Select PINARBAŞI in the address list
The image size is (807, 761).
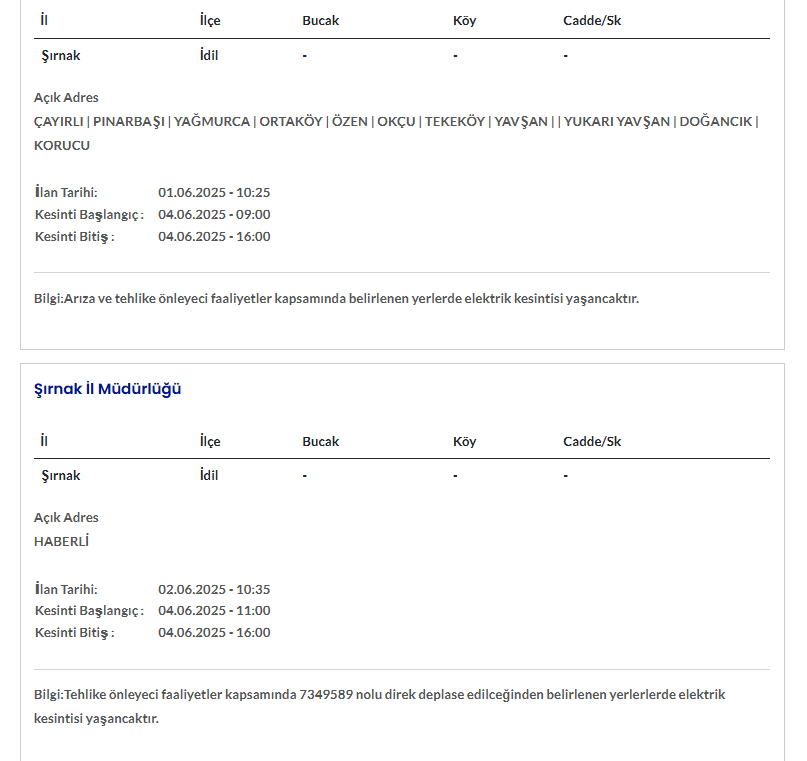(128, 122)
